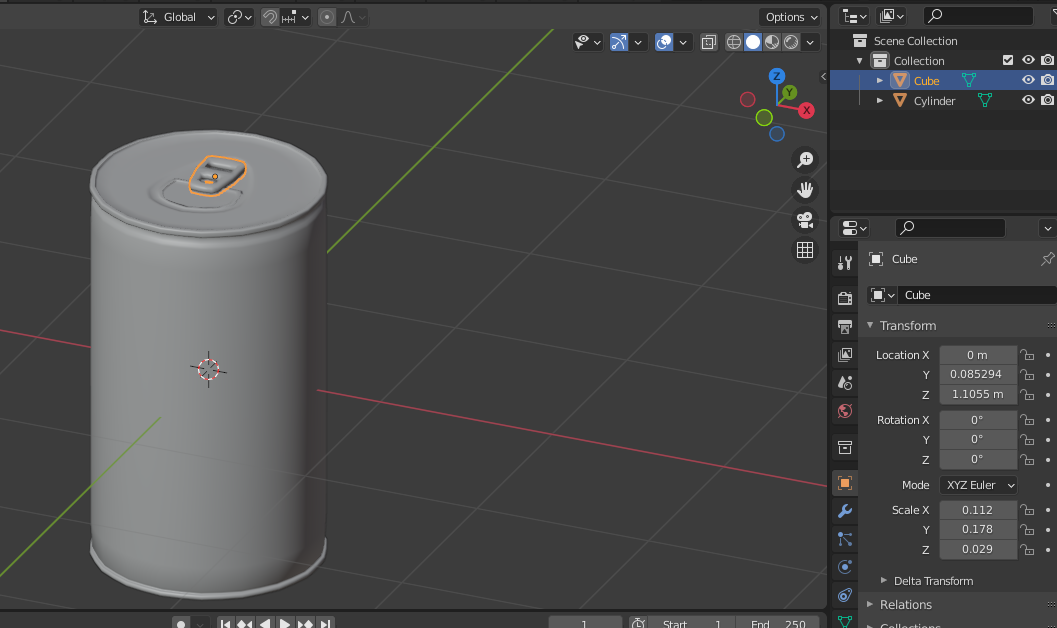
Task: Open the Global transform orientation dropdown
Action: point(179,17)
